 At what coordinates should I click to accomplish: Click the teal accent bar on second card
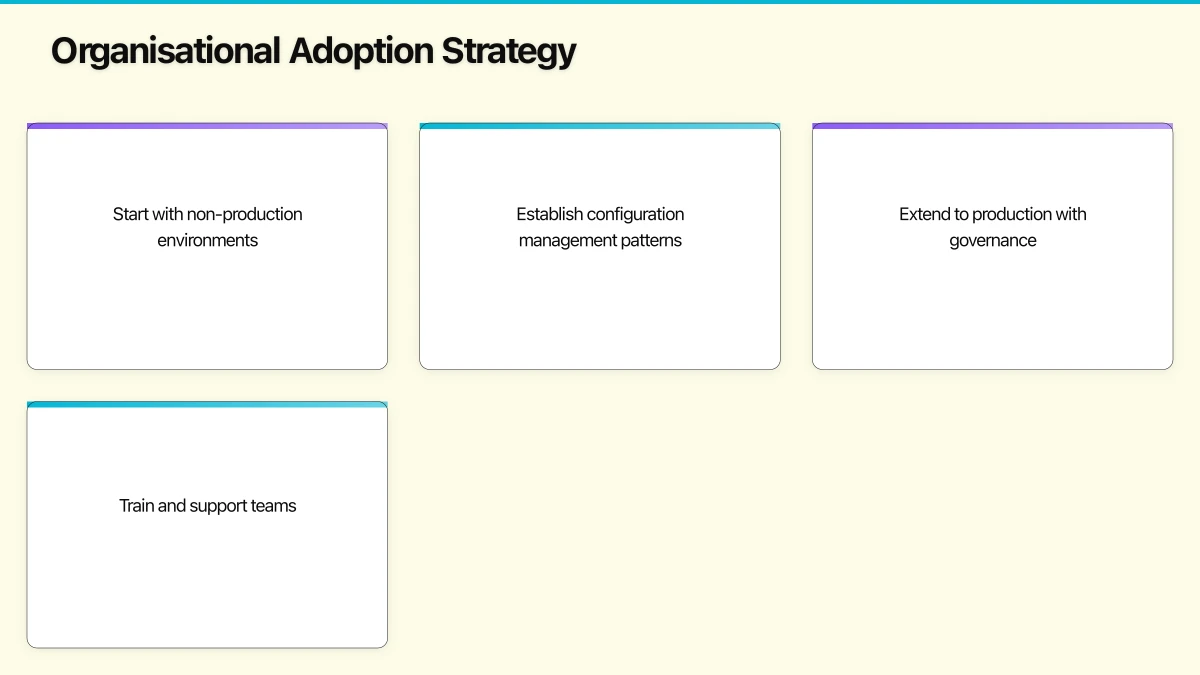click(600, 126)
